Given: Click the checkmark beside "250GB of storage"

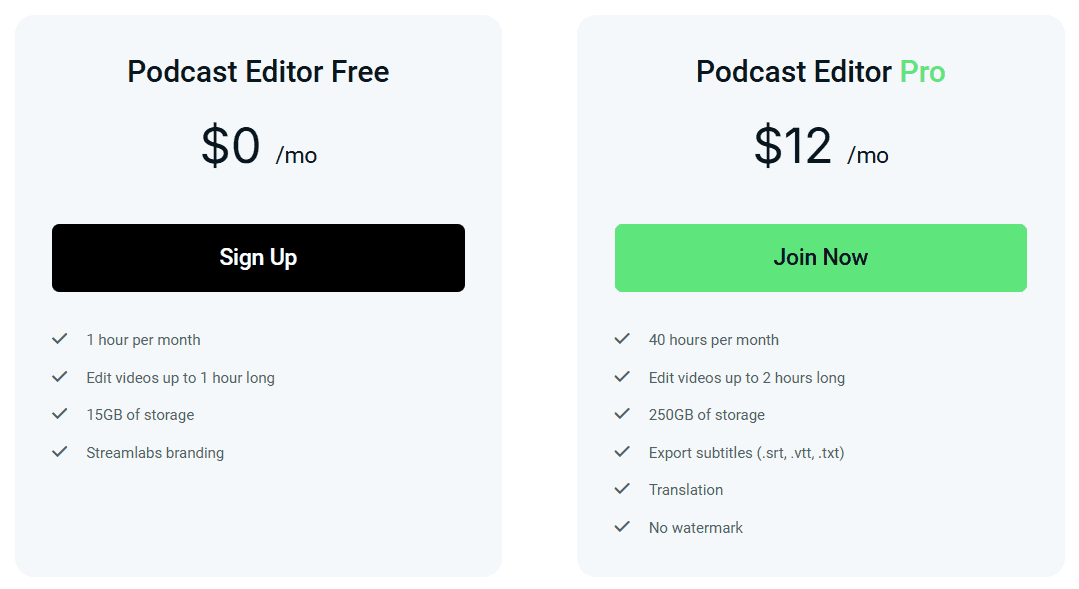Looking at the screenshot, I should (x=622, y=415).
